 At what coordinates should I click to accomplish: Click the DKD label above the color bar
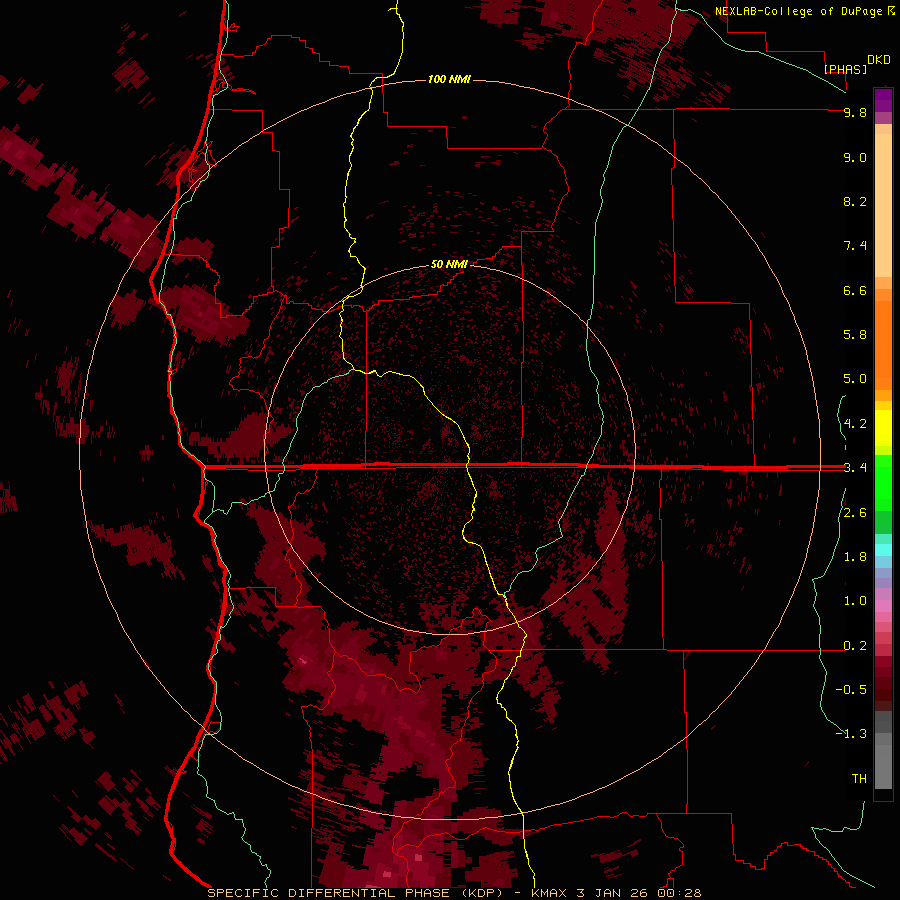(879, 59)
